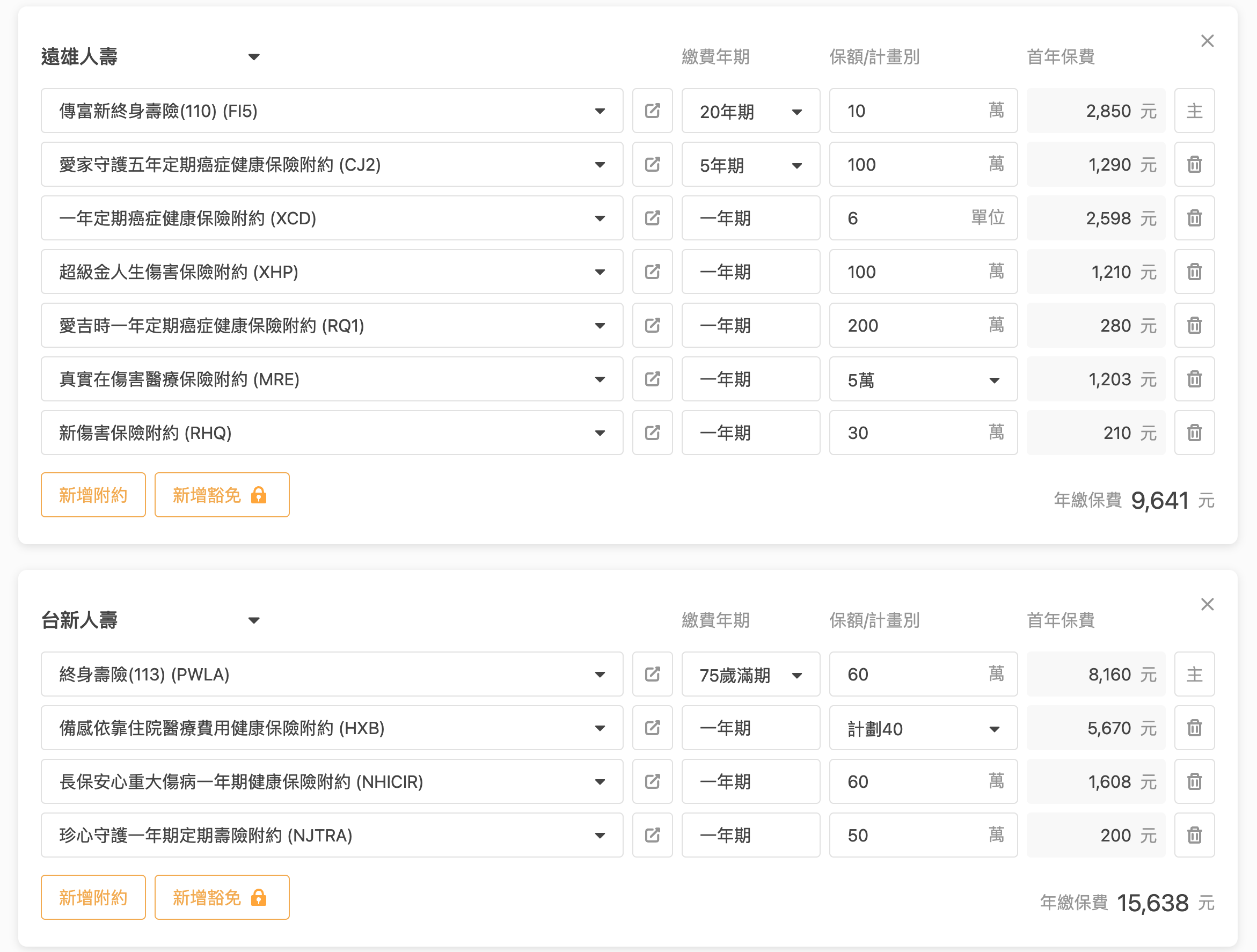Click the 9,641 annual premium total

tap(1159, 501)
